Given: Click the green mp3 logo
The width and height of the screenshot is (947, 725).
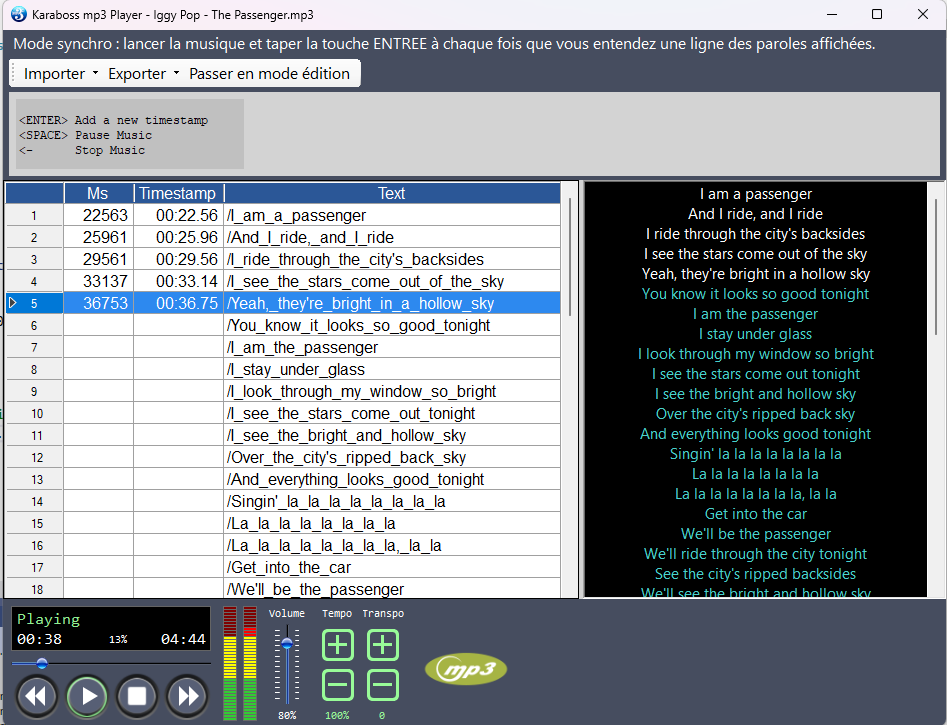Looking at the screenshot, I should (466, 670).
